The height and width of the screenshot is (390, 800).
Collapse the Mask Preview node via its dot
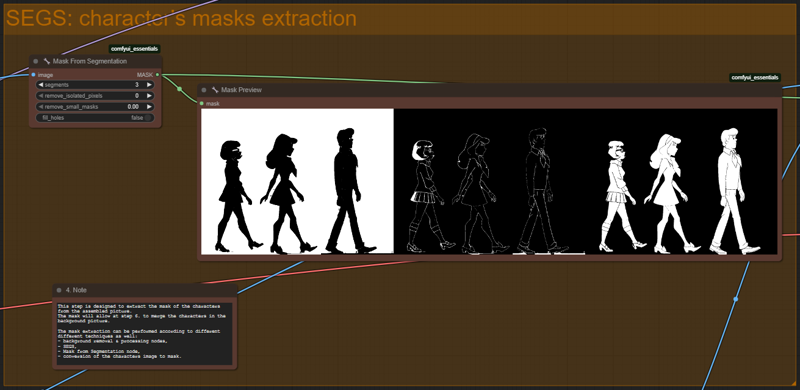point(204,90)
